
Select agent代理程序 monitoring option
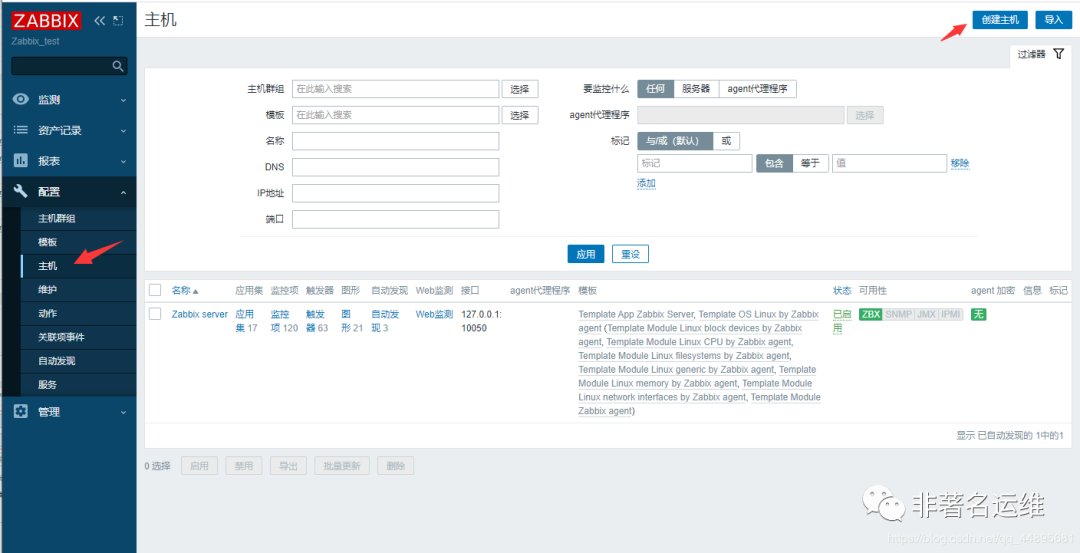pyautogui.click(x=758, y=89)
